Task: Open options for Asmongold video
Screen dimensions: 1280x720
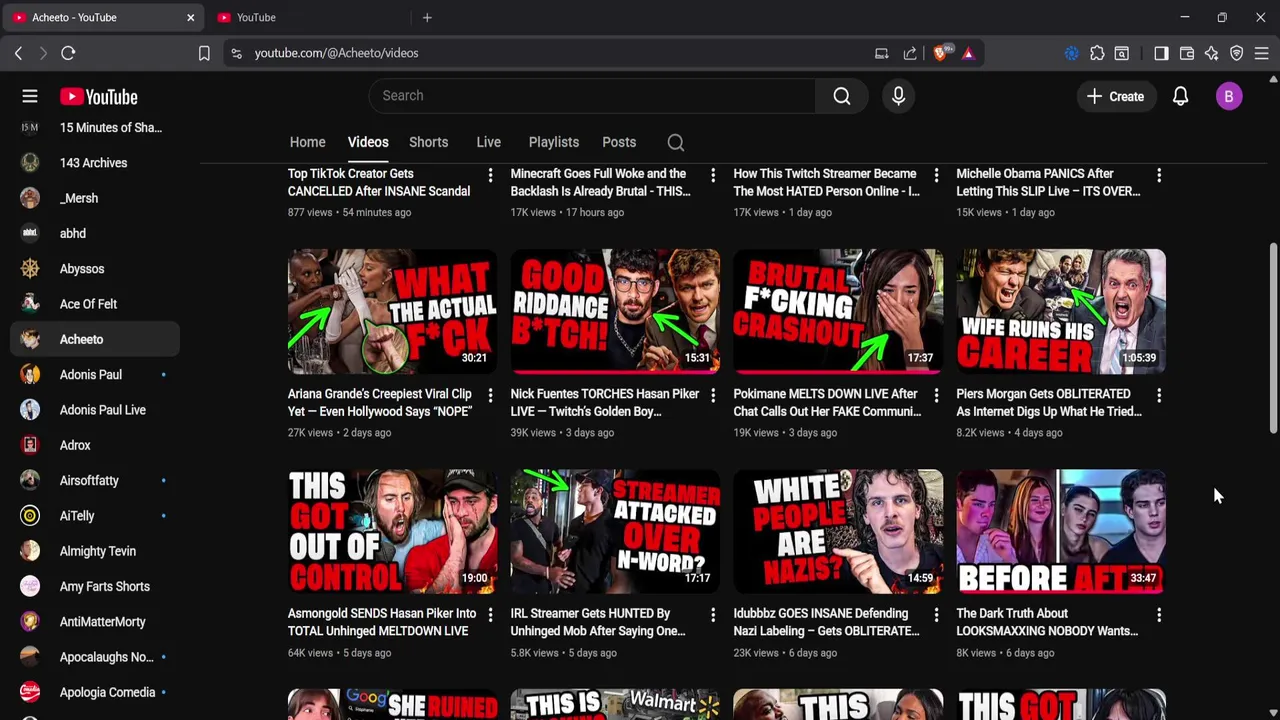Action: [x=490, y=615]
